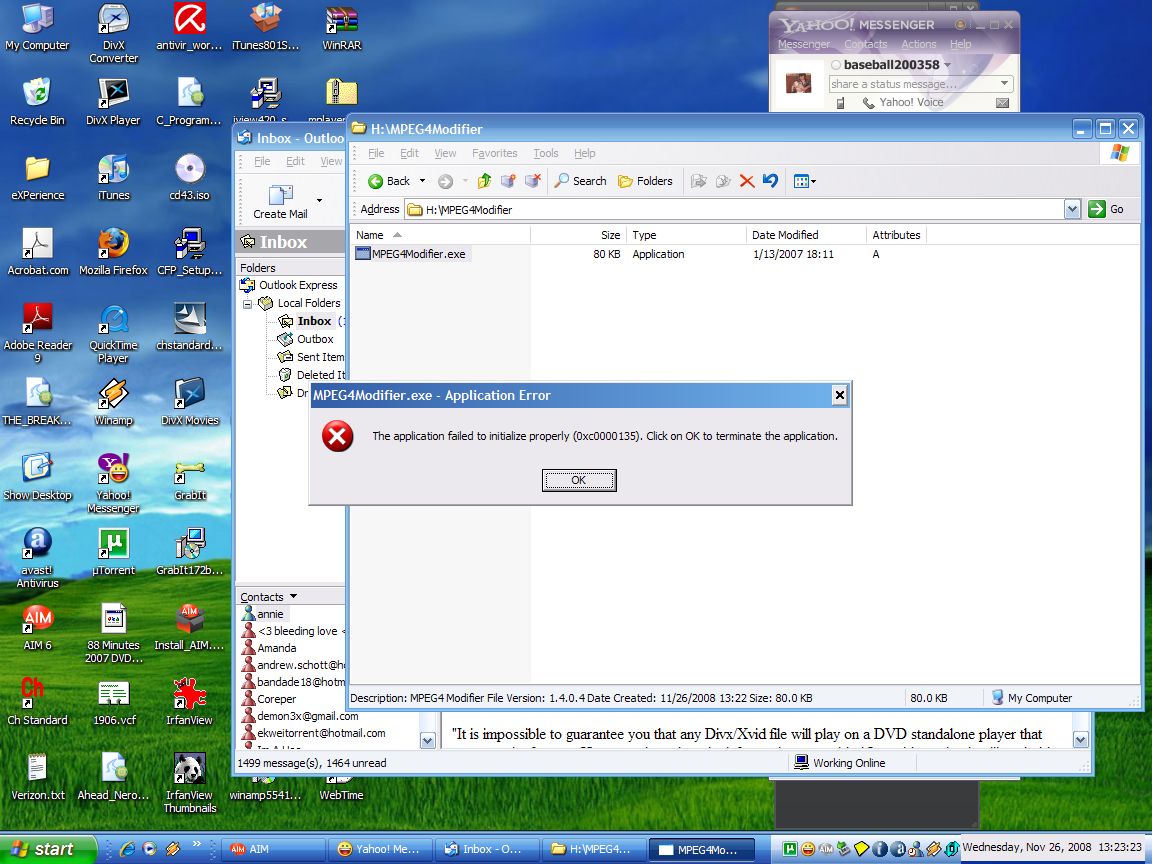Open the Back history dropdown arrow
1152x864 pixels.
[x=422, y=181]
